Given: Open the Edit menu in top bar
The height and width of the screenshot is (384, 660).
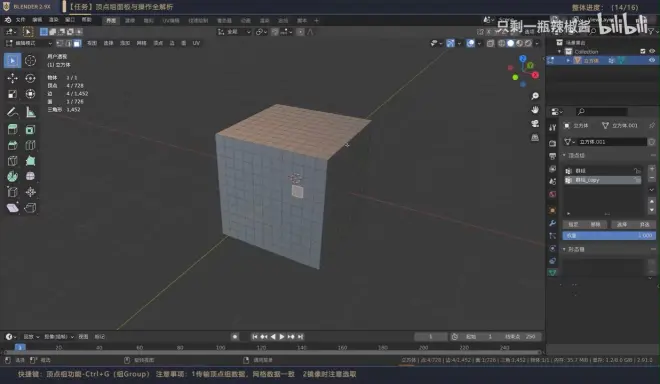Looking at the screenshot, I should click(37, 20).
